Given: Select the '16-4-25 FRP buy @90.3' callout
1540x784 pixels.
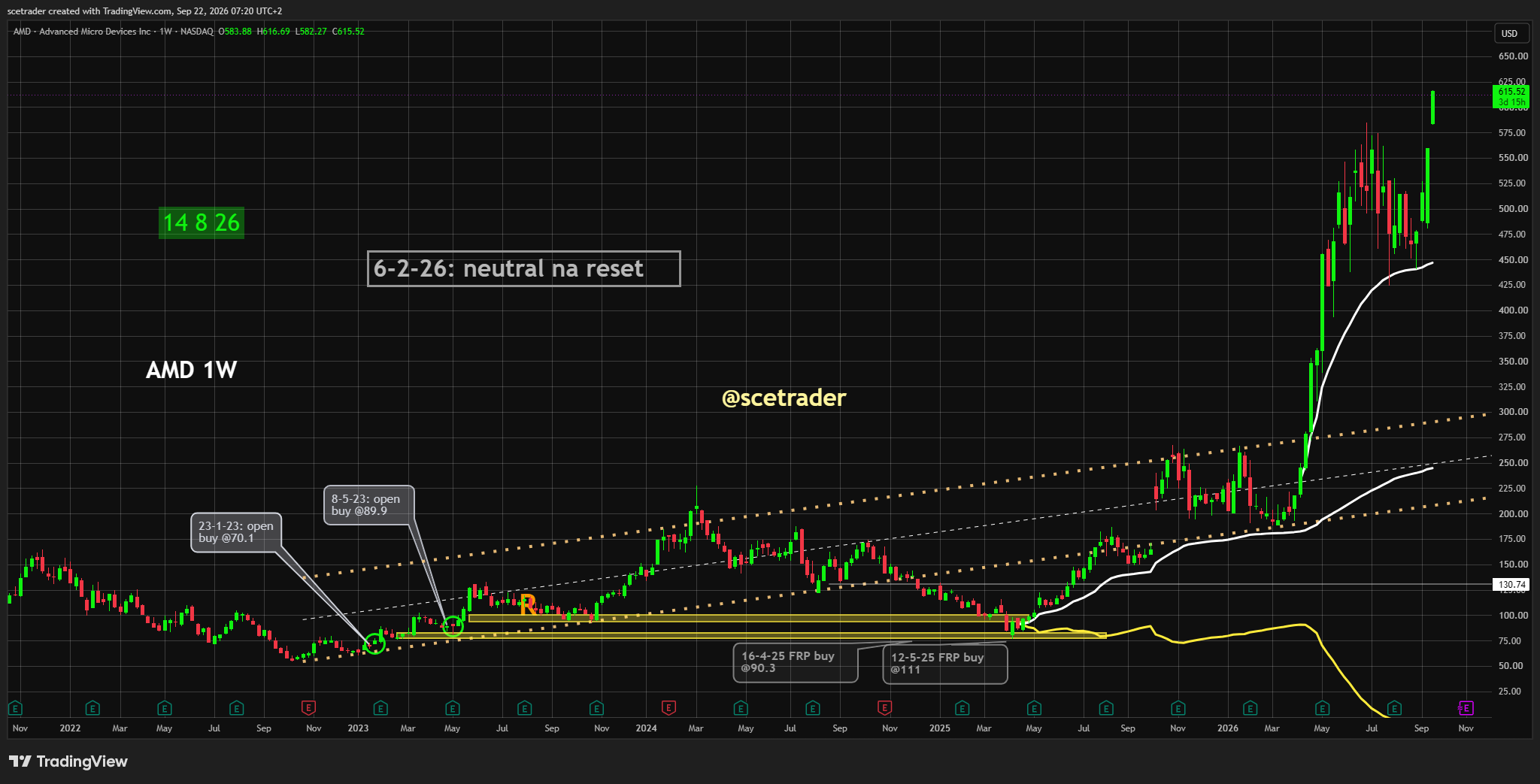Looking at the screenshot, I should (796, 662).
